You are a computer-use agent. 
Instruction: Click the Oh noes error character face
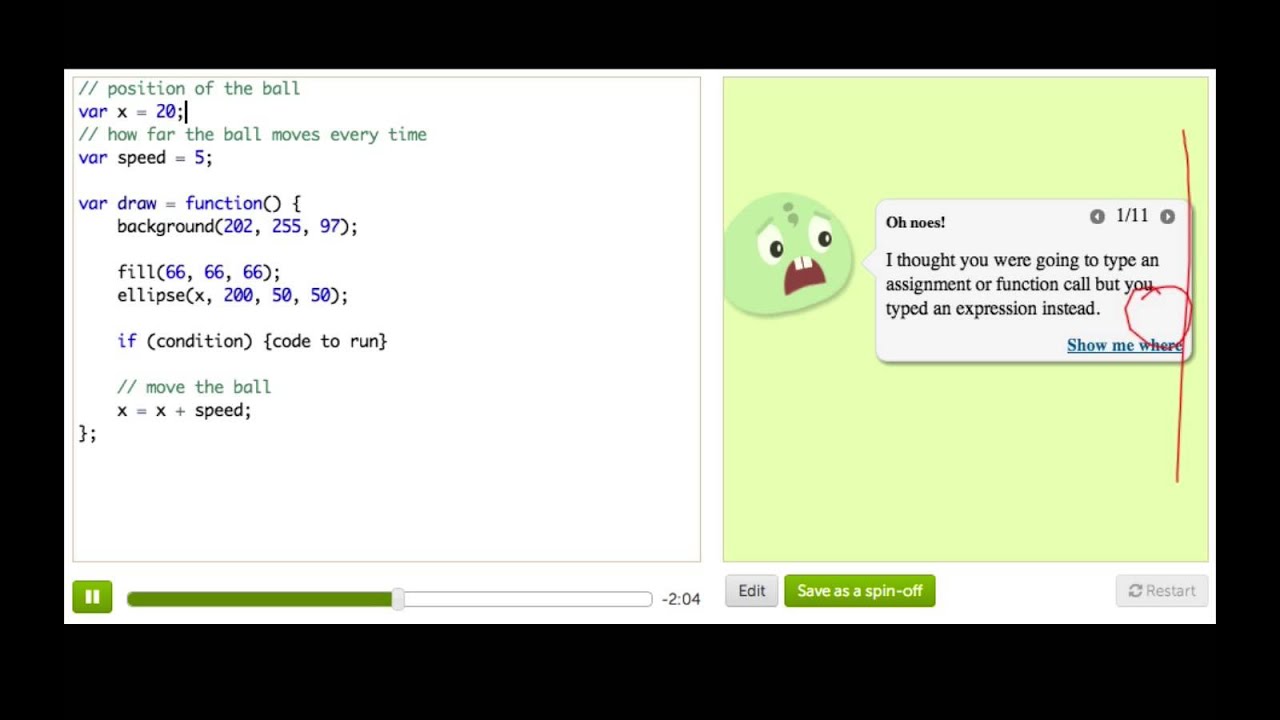tap(788, 255)
